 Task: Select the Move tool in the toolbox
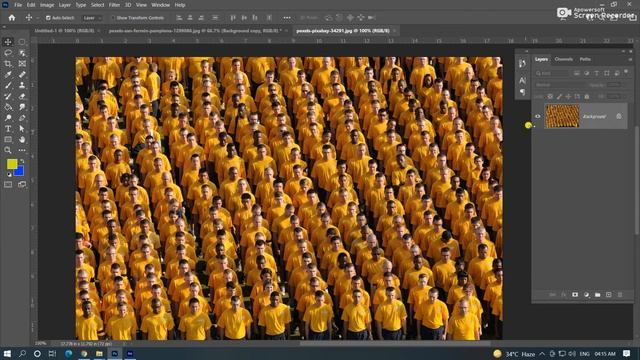[x=8, y=42]
